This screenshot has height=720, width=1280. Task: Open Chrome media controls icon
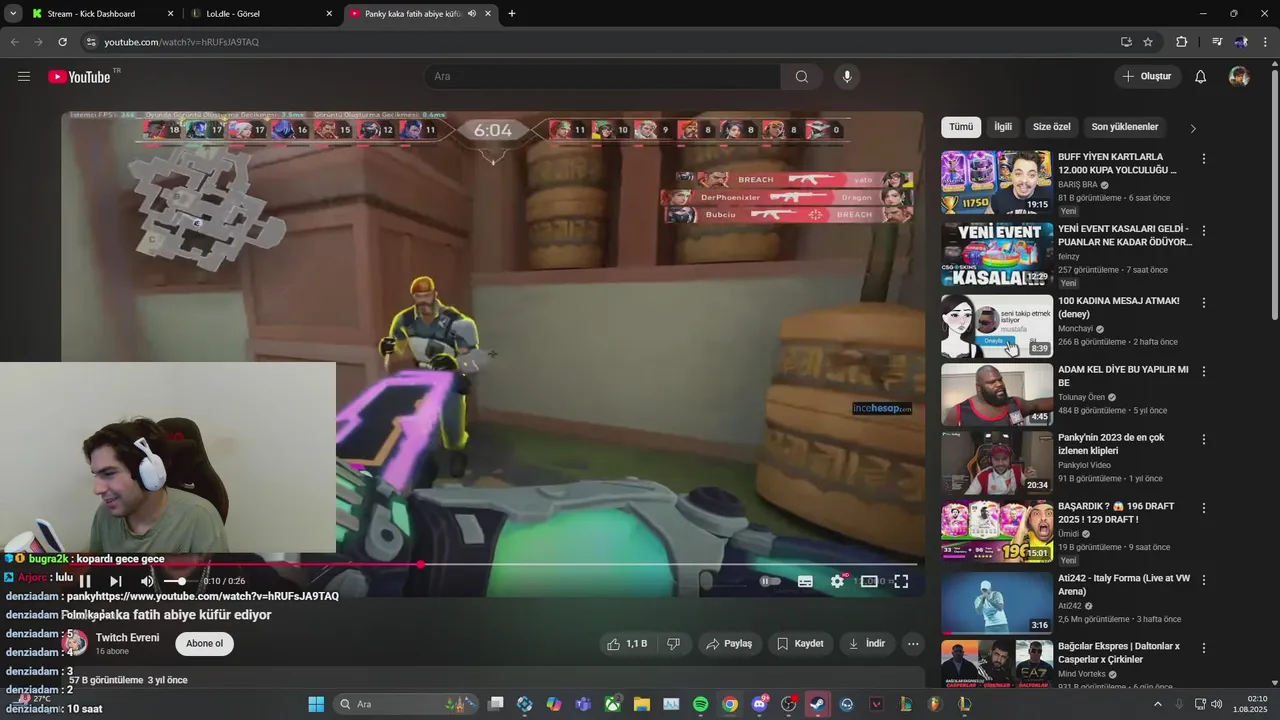coord(1217,42)
